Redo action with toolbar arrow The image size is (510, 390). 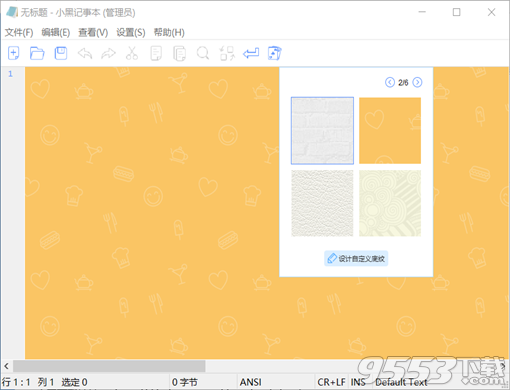(108, 53)
